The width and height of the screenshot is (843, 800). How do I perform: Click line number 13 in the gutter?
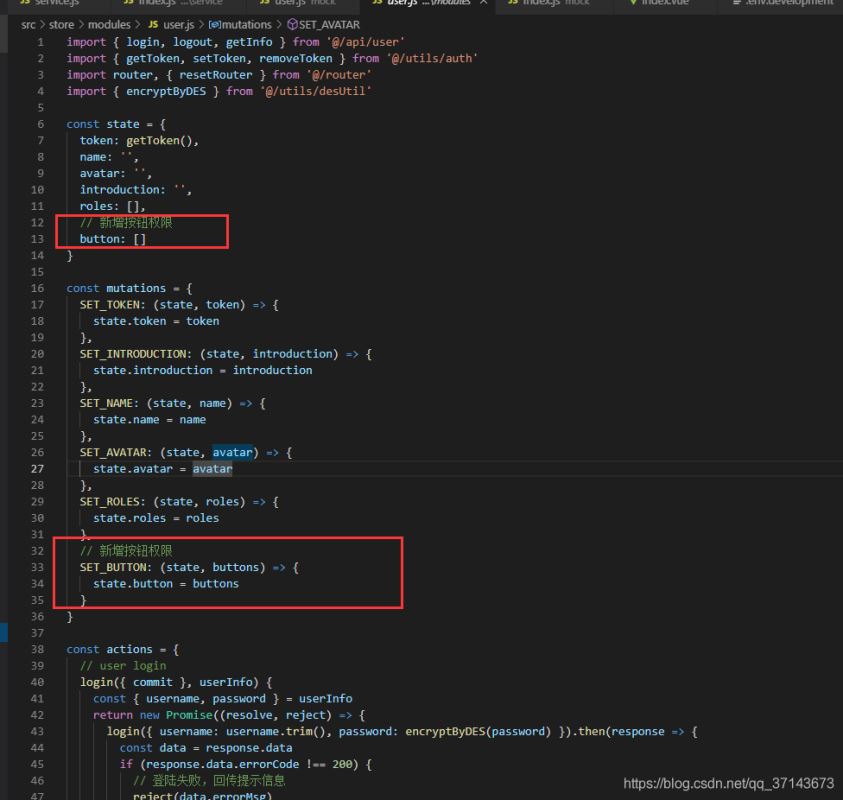point(37,239)
